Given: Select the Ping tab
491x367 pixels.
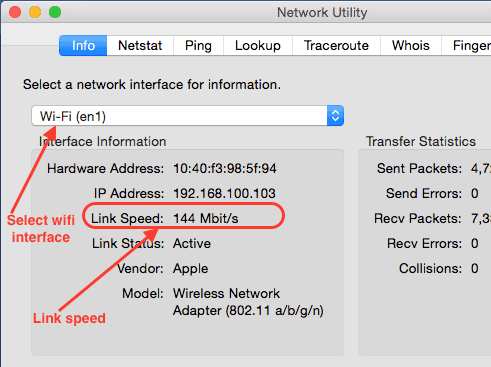Looking at the screenshot, I should (198, 45).
